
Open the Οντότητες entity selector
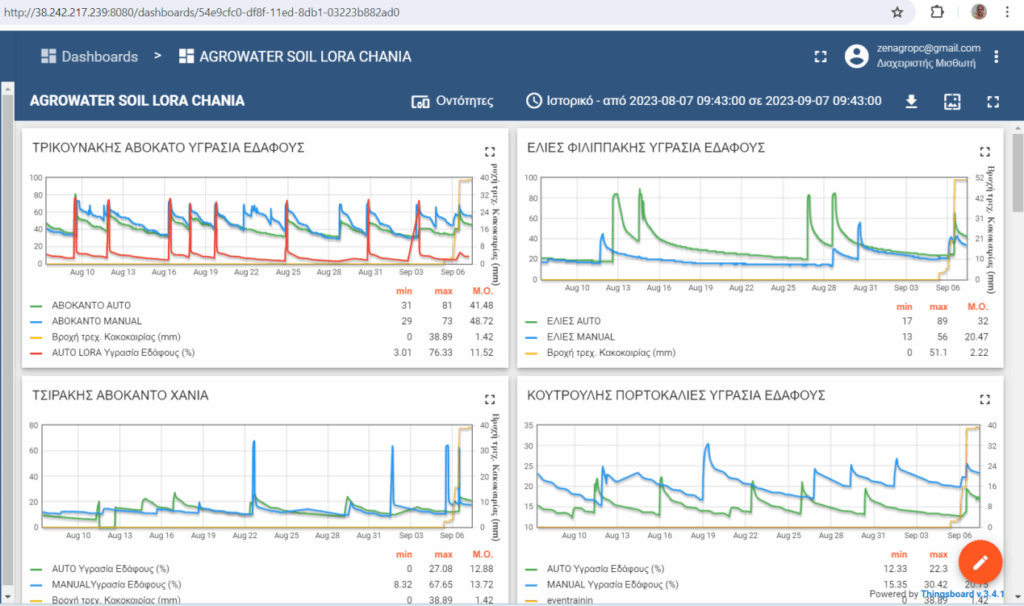click(453, 101)
